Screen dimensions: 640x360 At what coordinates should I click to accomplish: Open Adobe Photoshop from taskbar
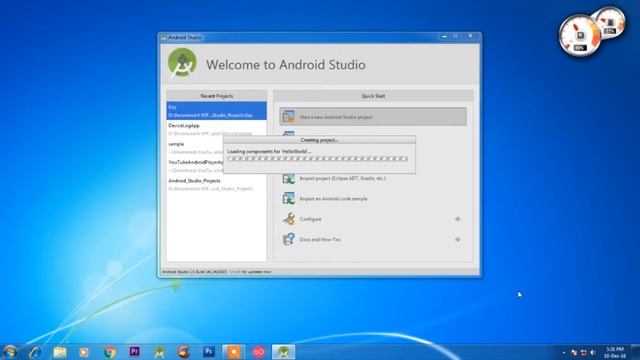pyautogui.click(x=209, y=351)
